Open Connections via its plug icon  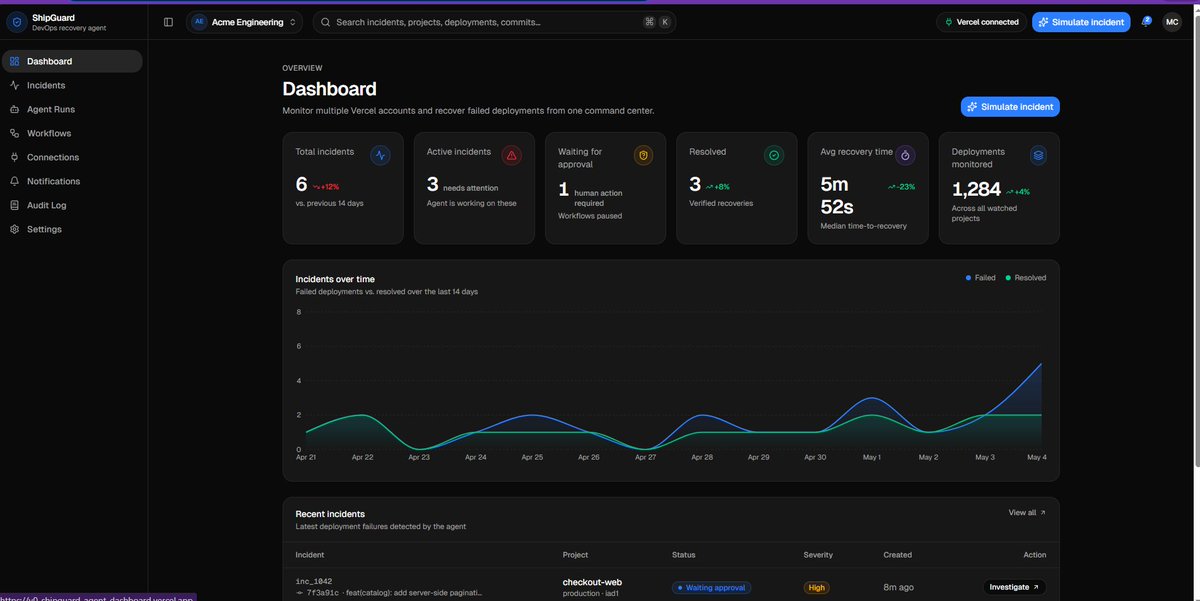(15, 157)
